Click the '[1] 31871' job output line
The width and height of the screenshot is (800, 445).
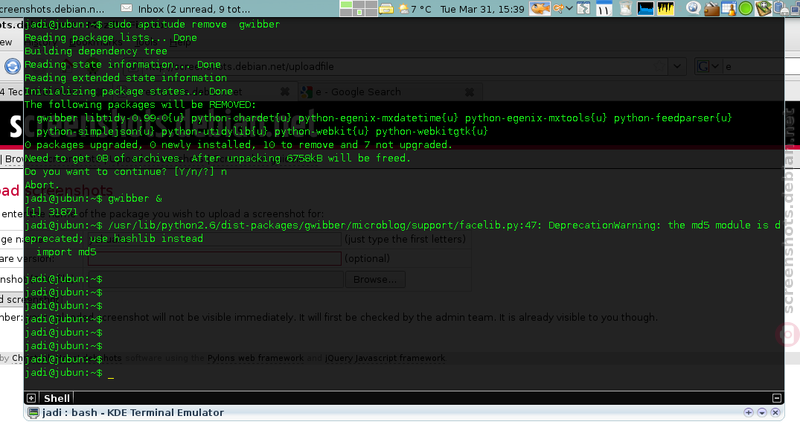pos(51,211)
